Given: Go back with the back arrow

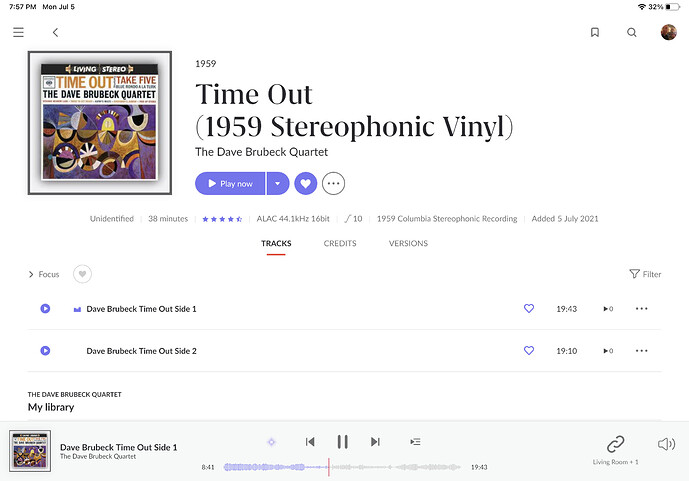Looking at the screenshot, I should (x=55, y=32).
